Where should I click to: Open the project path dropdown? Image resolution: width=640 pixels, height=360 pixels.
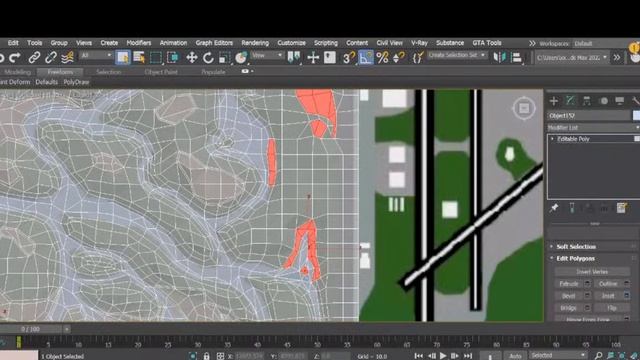[571, 58]
